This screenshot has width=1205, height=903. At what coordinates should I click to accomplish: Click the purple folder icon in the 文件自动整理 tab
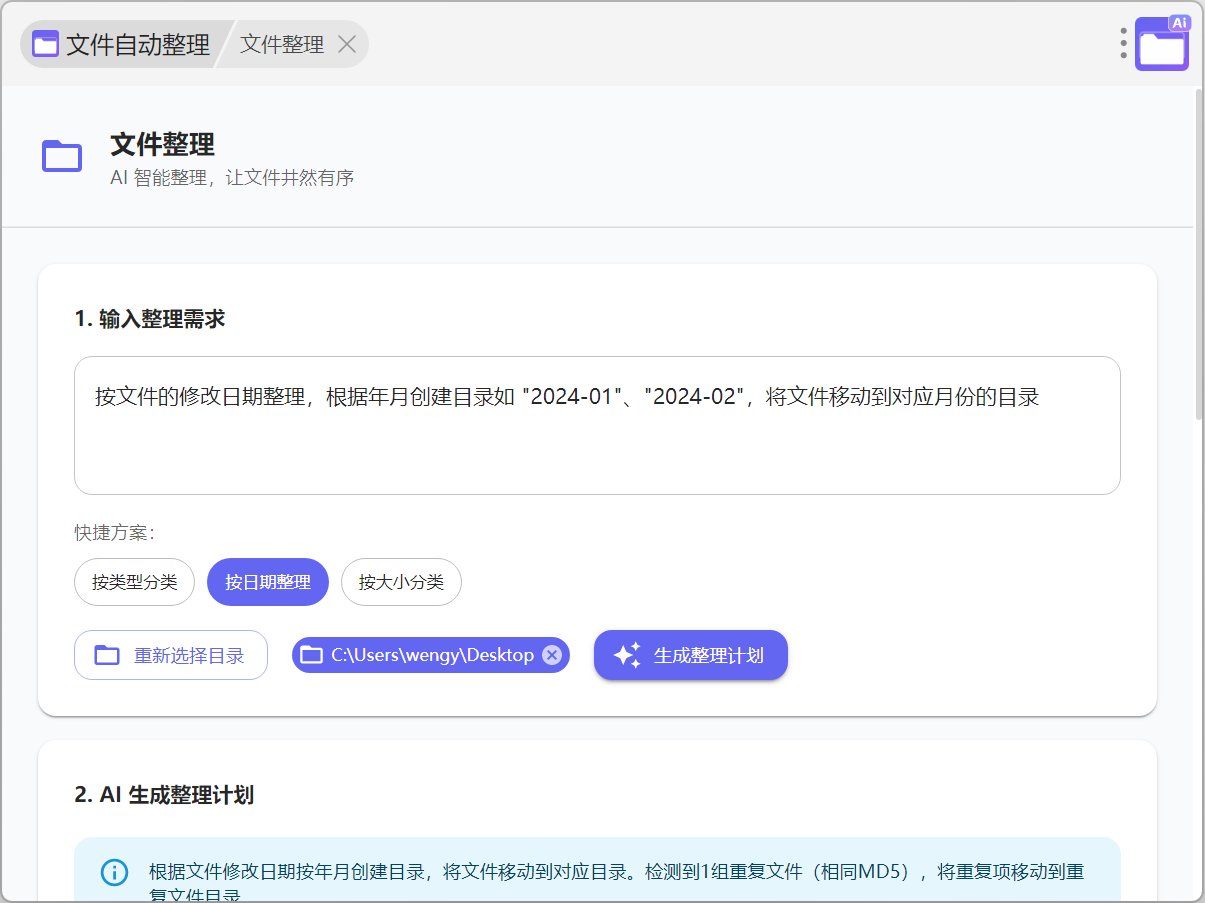[46, 44]
